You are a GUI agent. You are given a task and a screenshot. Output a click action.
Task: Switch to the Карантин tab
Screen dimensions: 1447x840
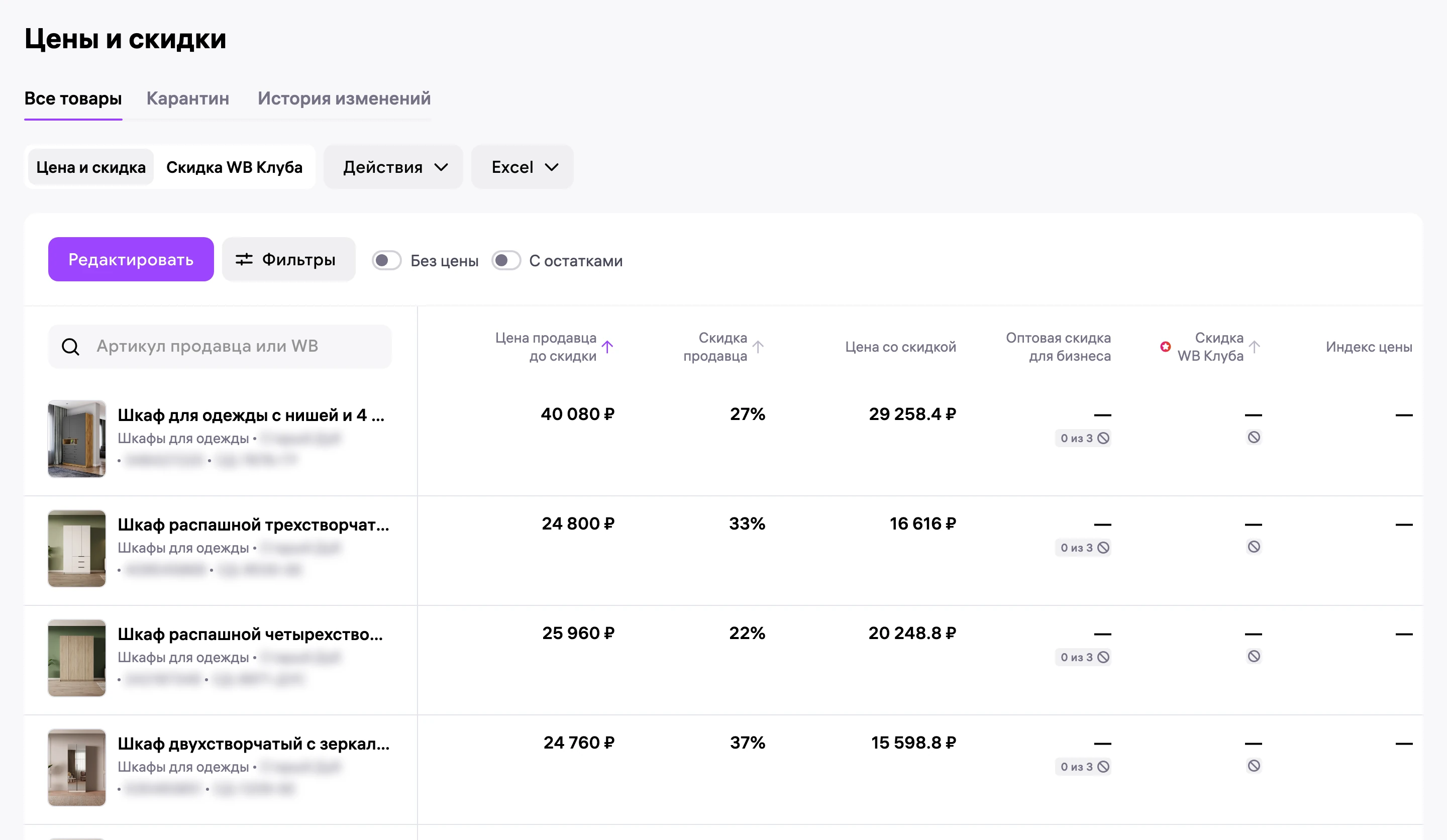188,99
